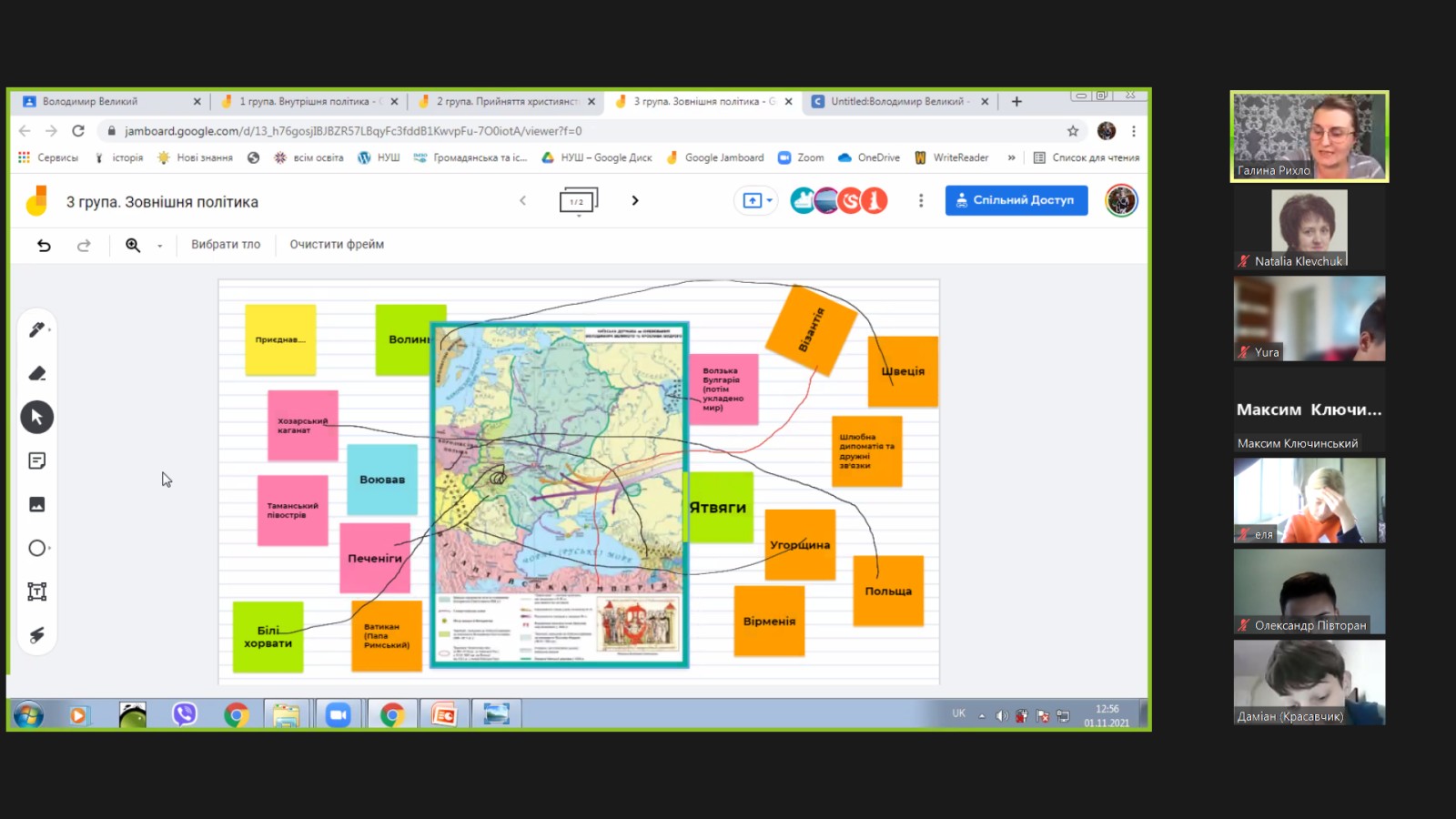Select the orange Візантія sticky note
The image size is (1456, 819).
810,329
